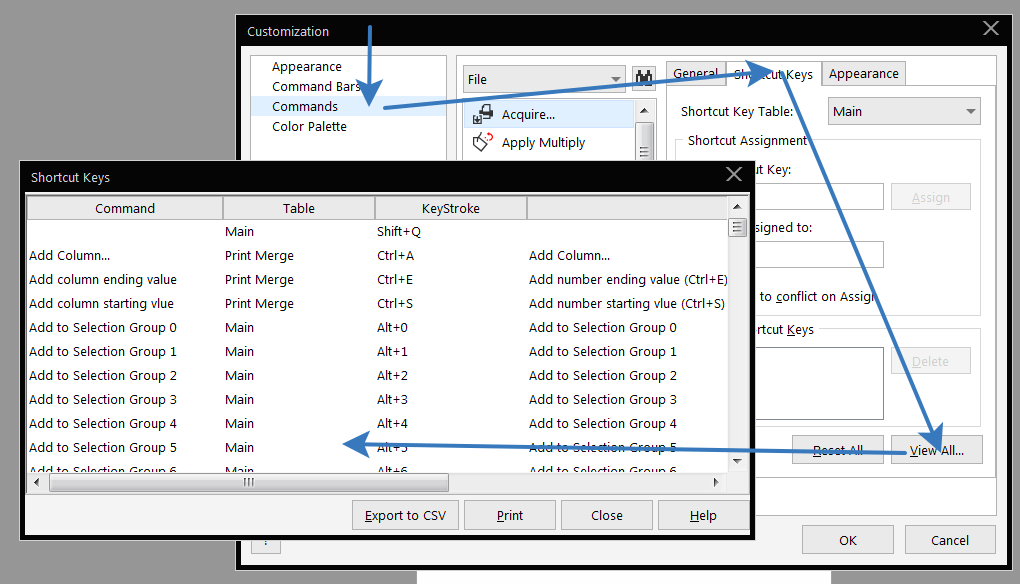Select the 'Add Column...' command row
The height and width of the screenshot is (584, 1020).
point(70,256)
